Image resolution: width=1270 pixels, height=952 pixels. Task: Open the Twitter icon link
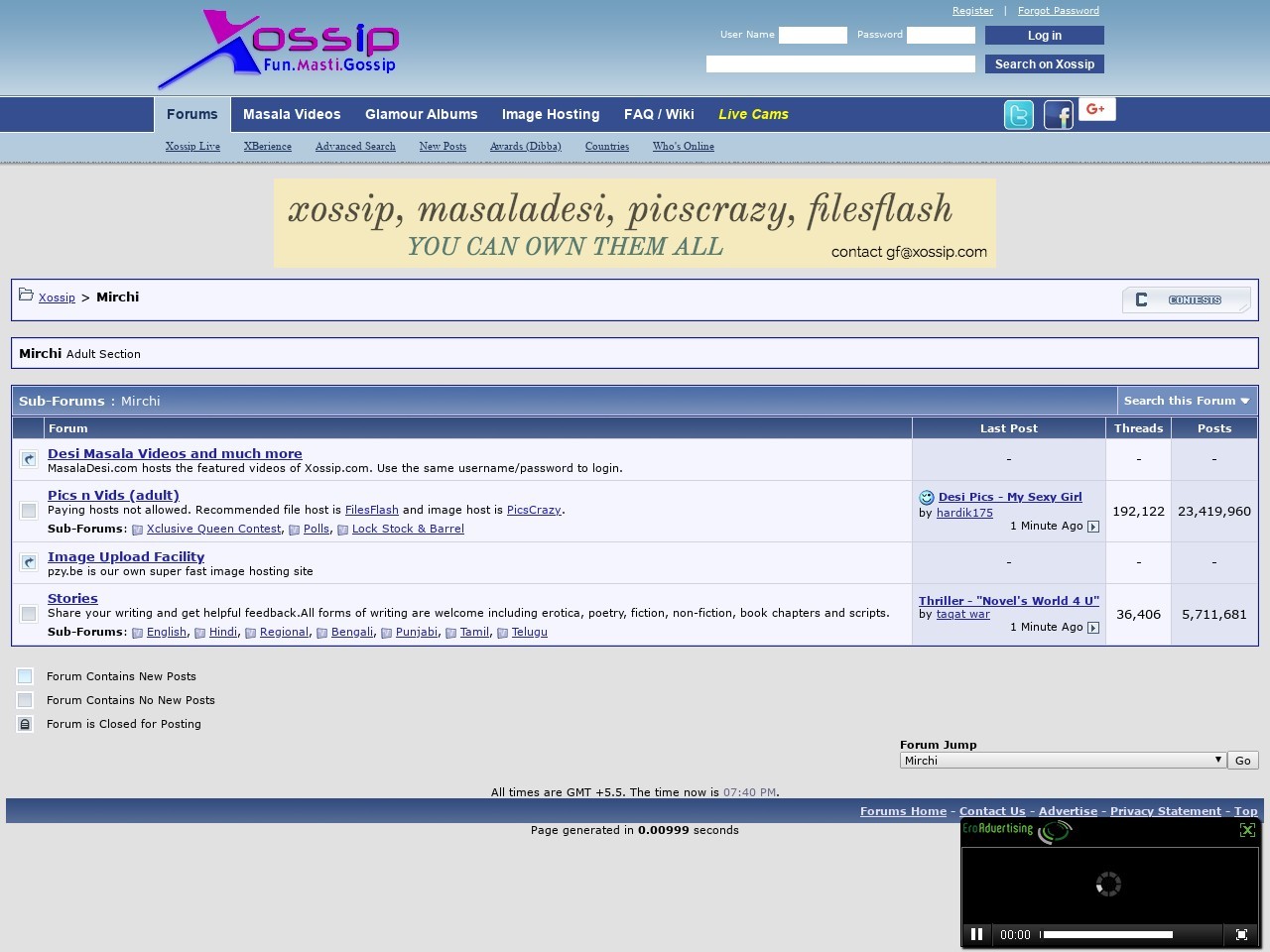(1018, 115)
